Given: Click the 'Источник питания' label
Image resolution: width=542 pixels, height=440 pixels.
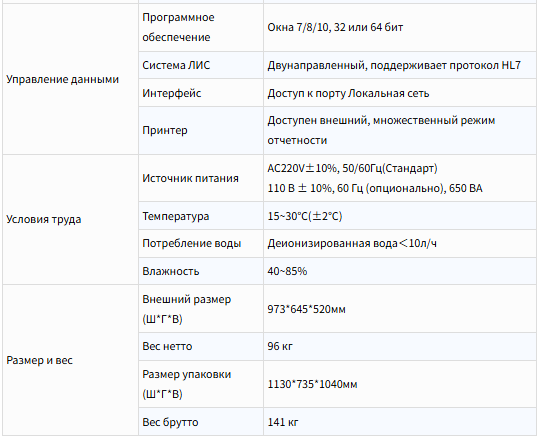Looking at the screenshot, I should click(190, 178).
